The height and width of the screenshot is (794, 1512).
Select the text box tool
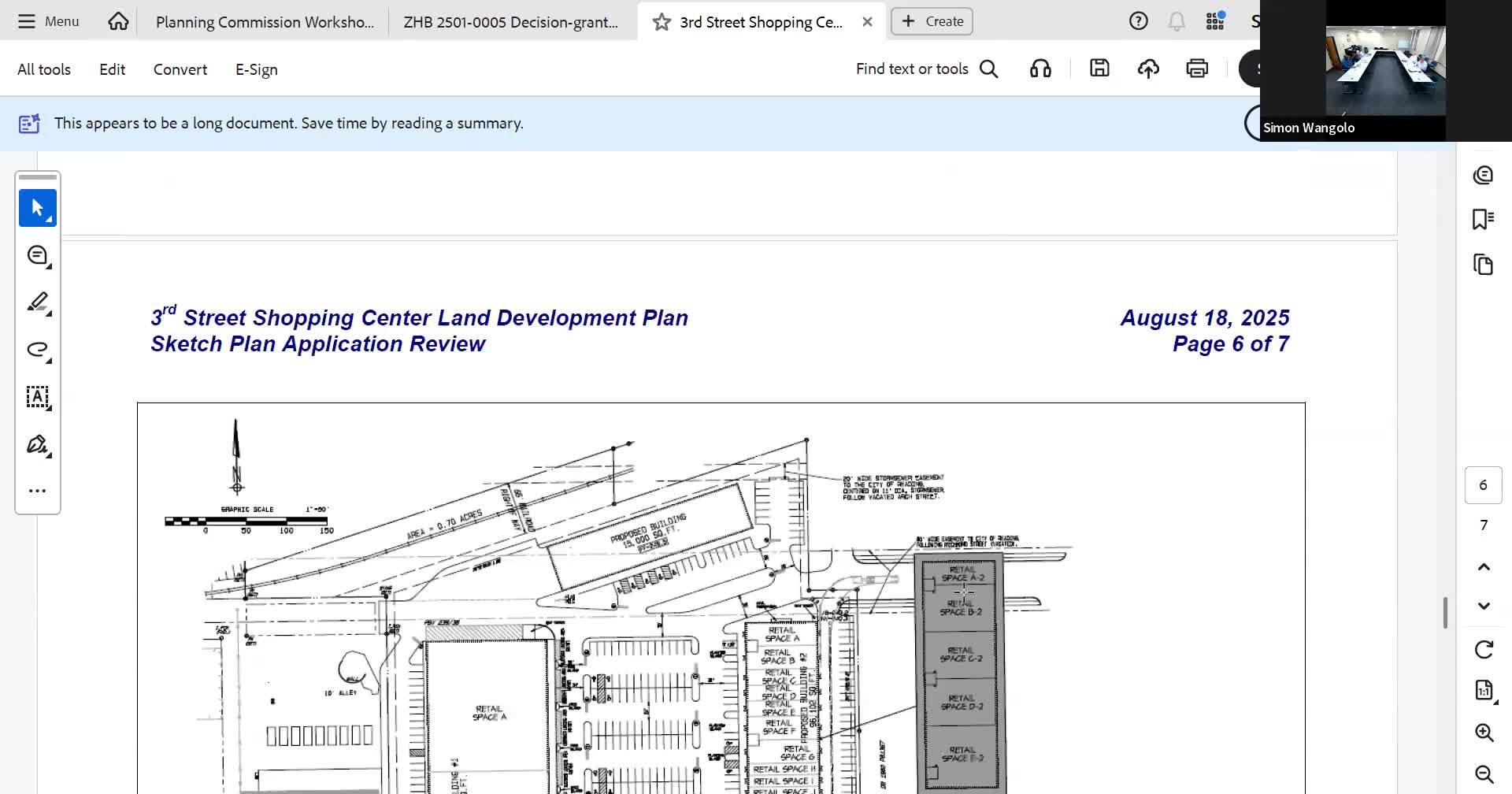37,397
